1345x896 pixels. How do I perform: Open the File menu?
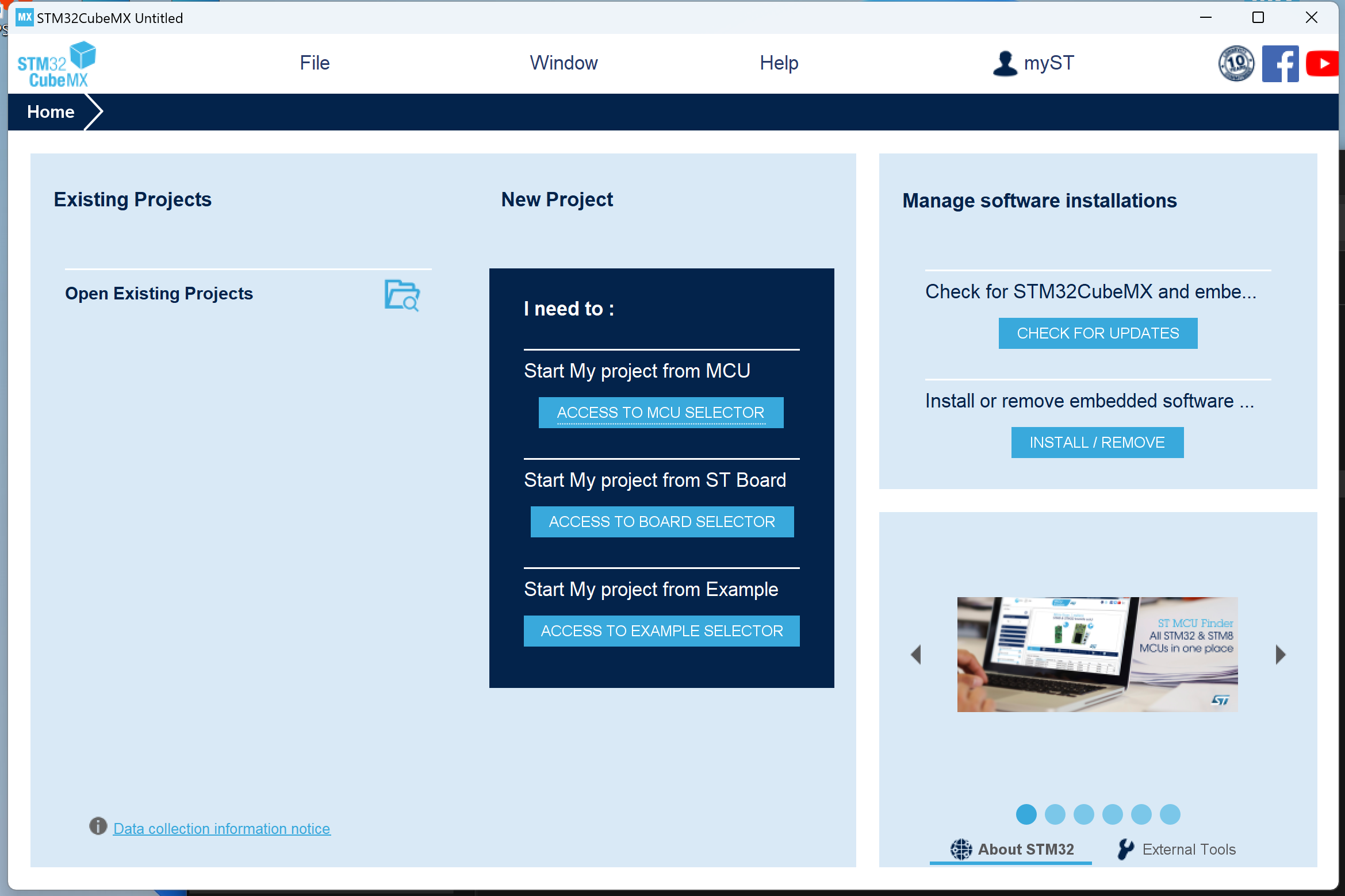(x=315, y=63)
